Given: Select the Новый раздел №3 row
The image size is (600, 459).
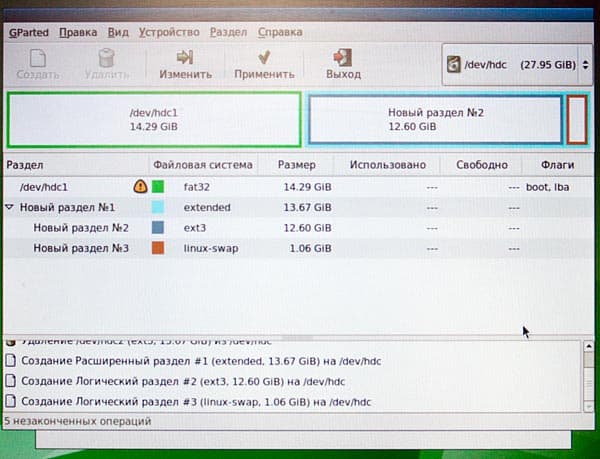Looking at the screenshot, I should 298,248.
